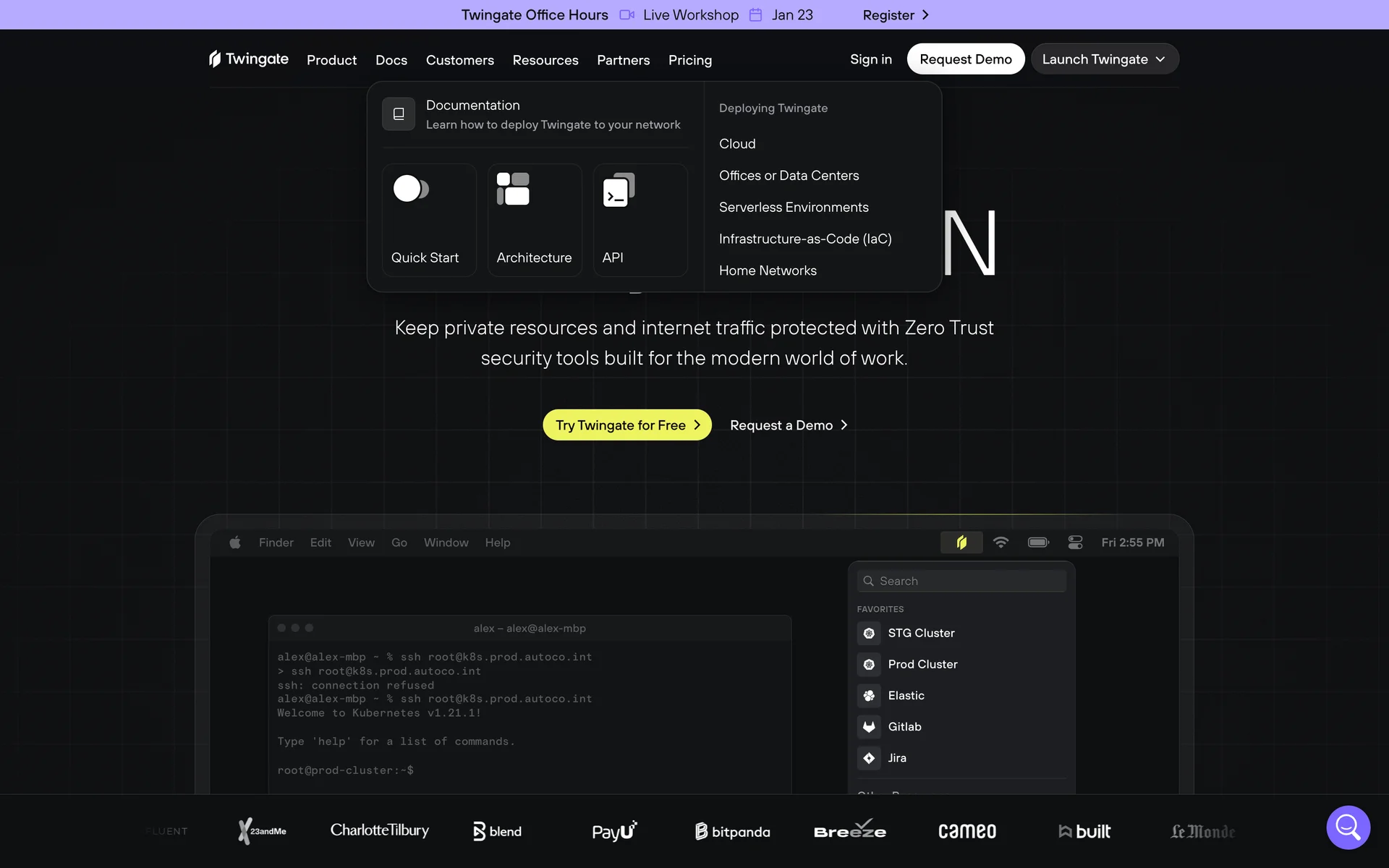
Task: Click the Twingate logo in navbar
Action: [248, 59]
